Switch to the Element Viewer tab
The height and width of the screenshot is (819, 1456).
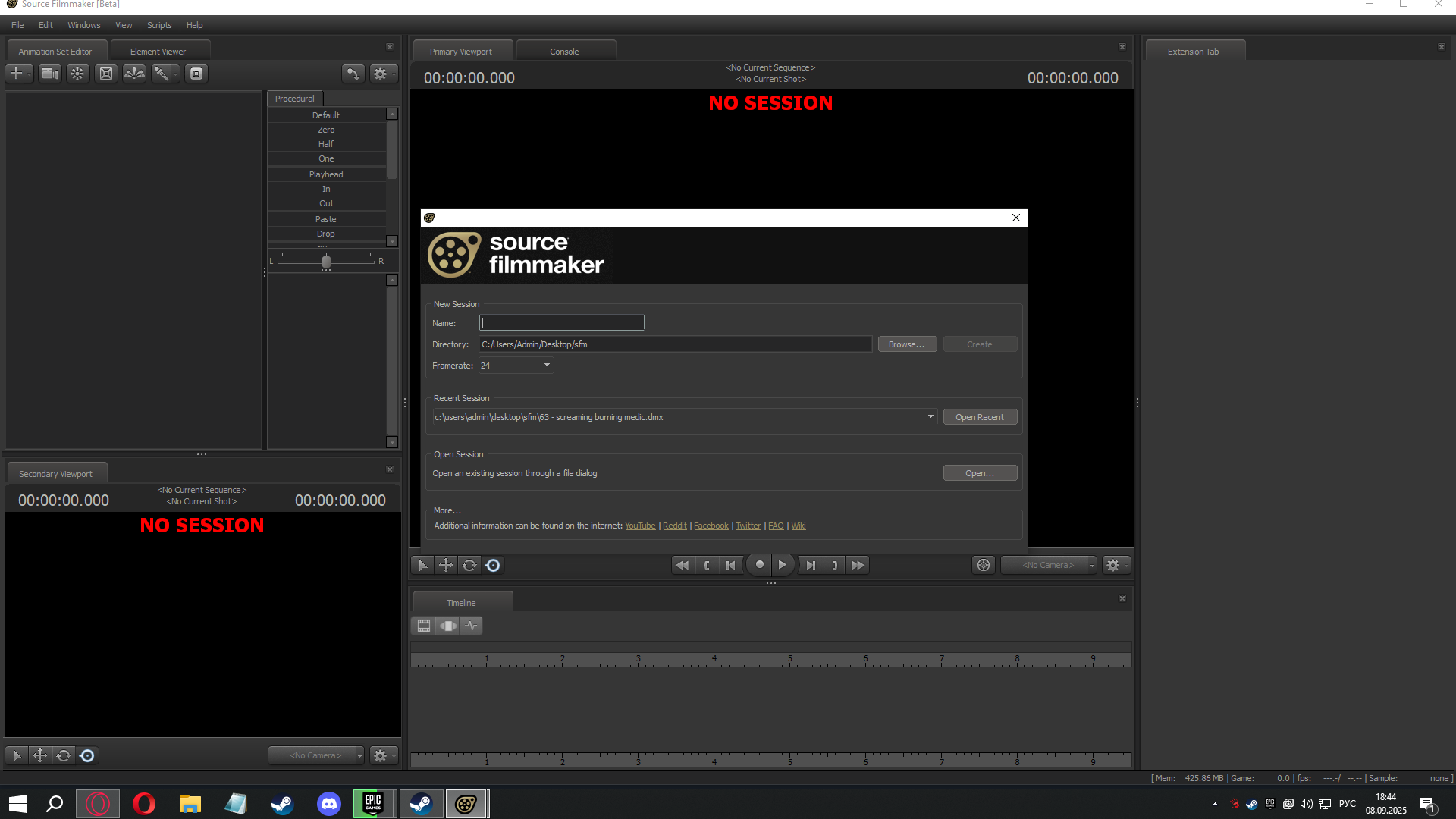tap(158, 52)
